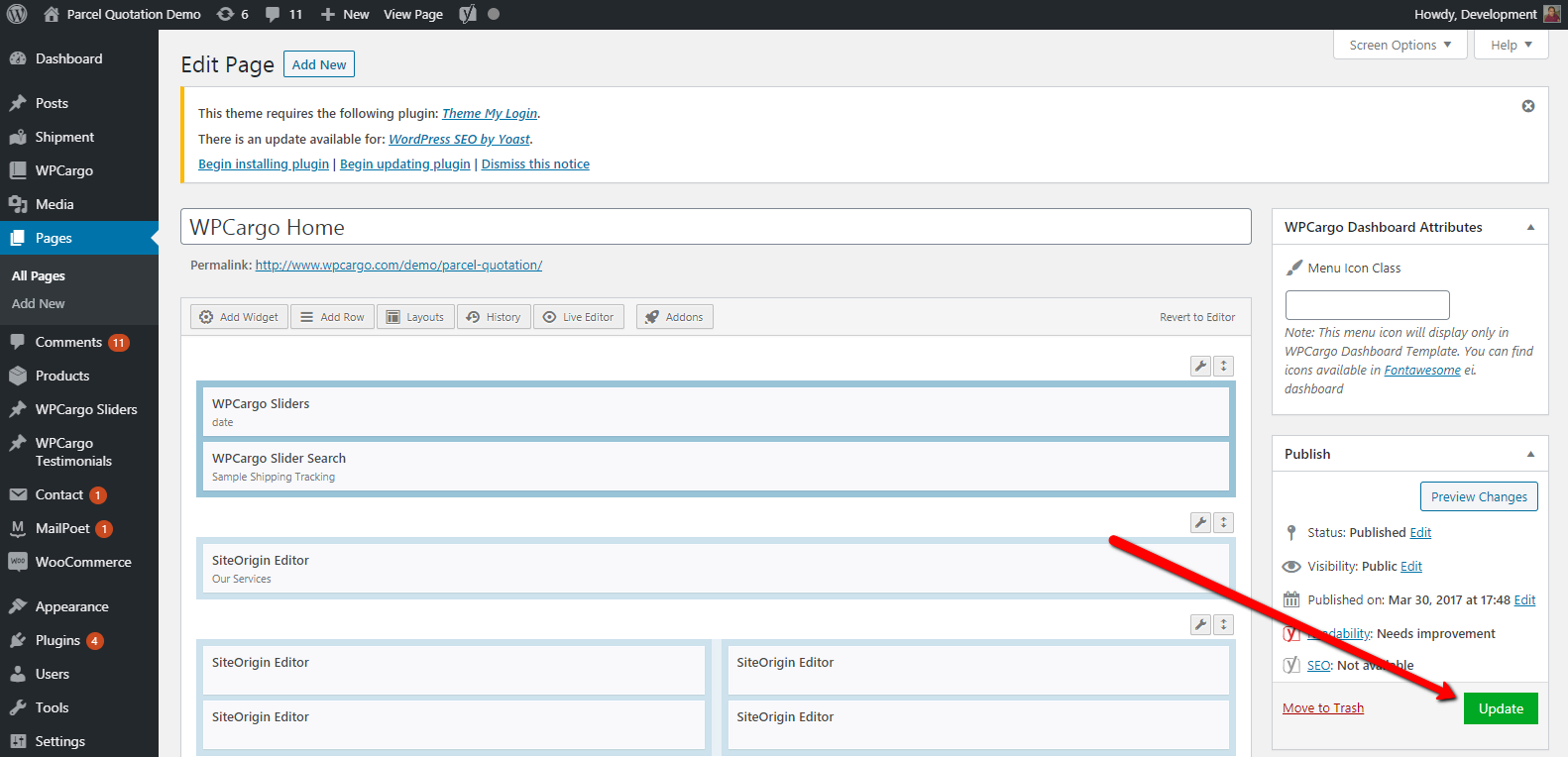
Task: Open the Layouts tool
Action: tap(415, 317)
